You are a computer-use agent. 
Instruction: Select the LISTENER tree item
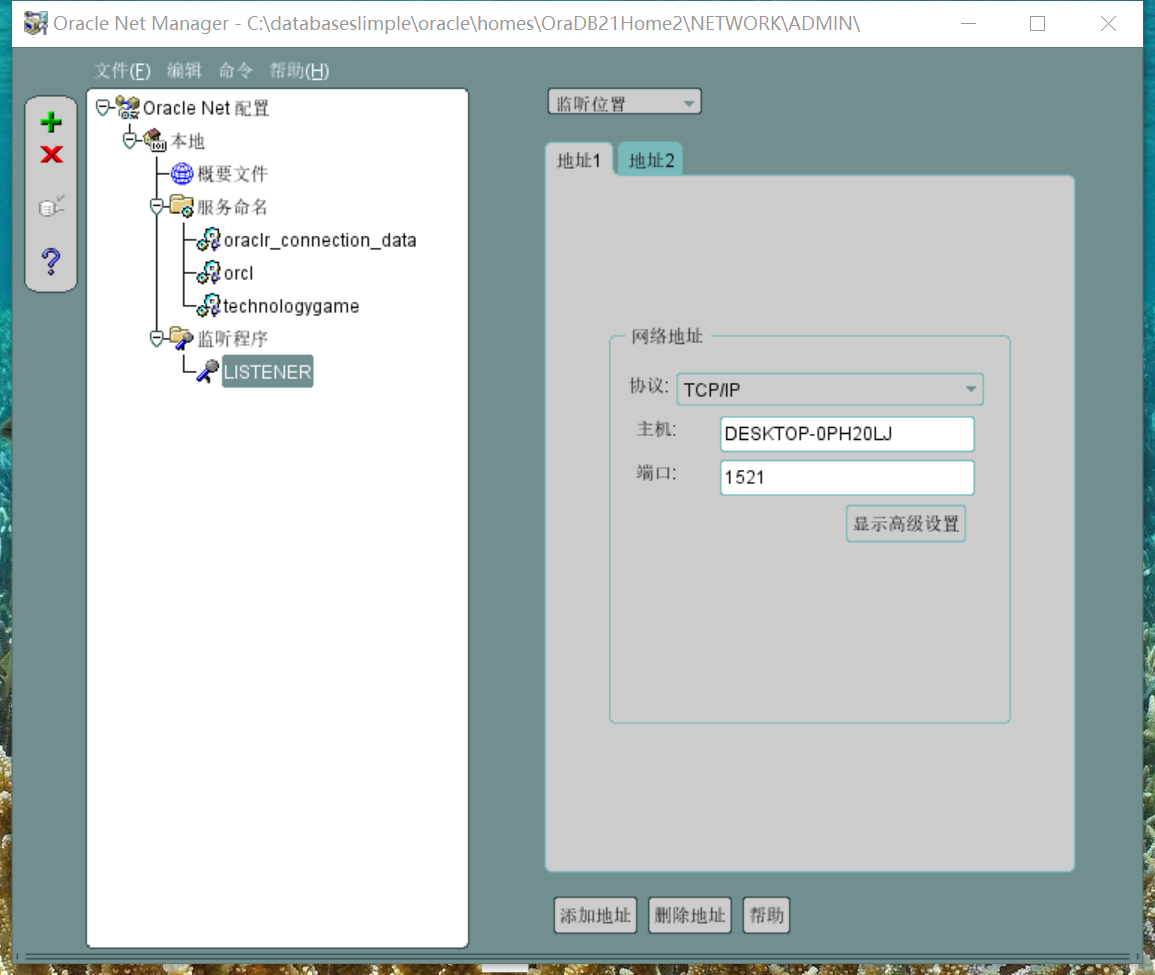point(267,372)
